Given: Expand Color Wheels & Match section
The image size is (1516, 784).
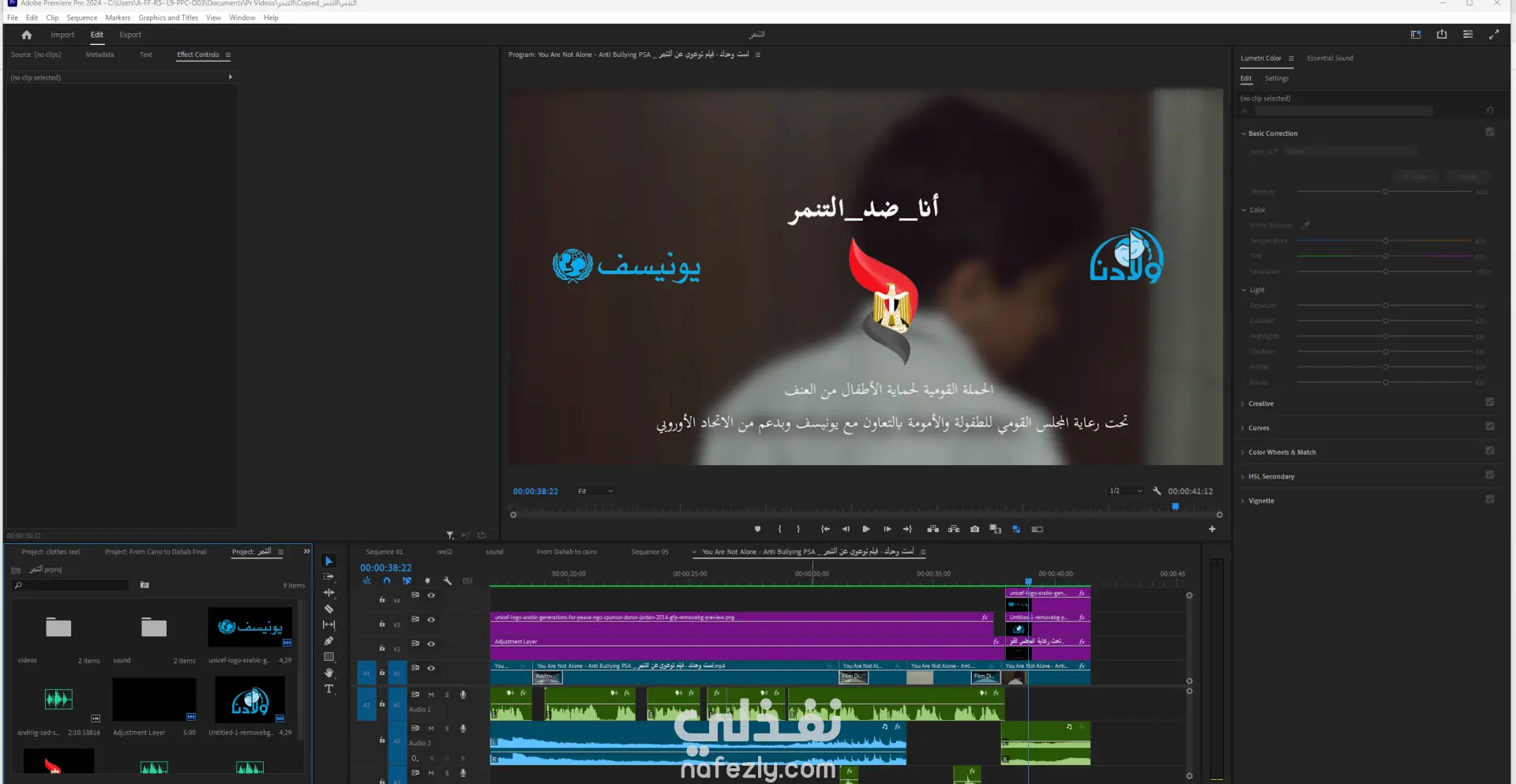Looking at the screenshot, I should 1243,452.
